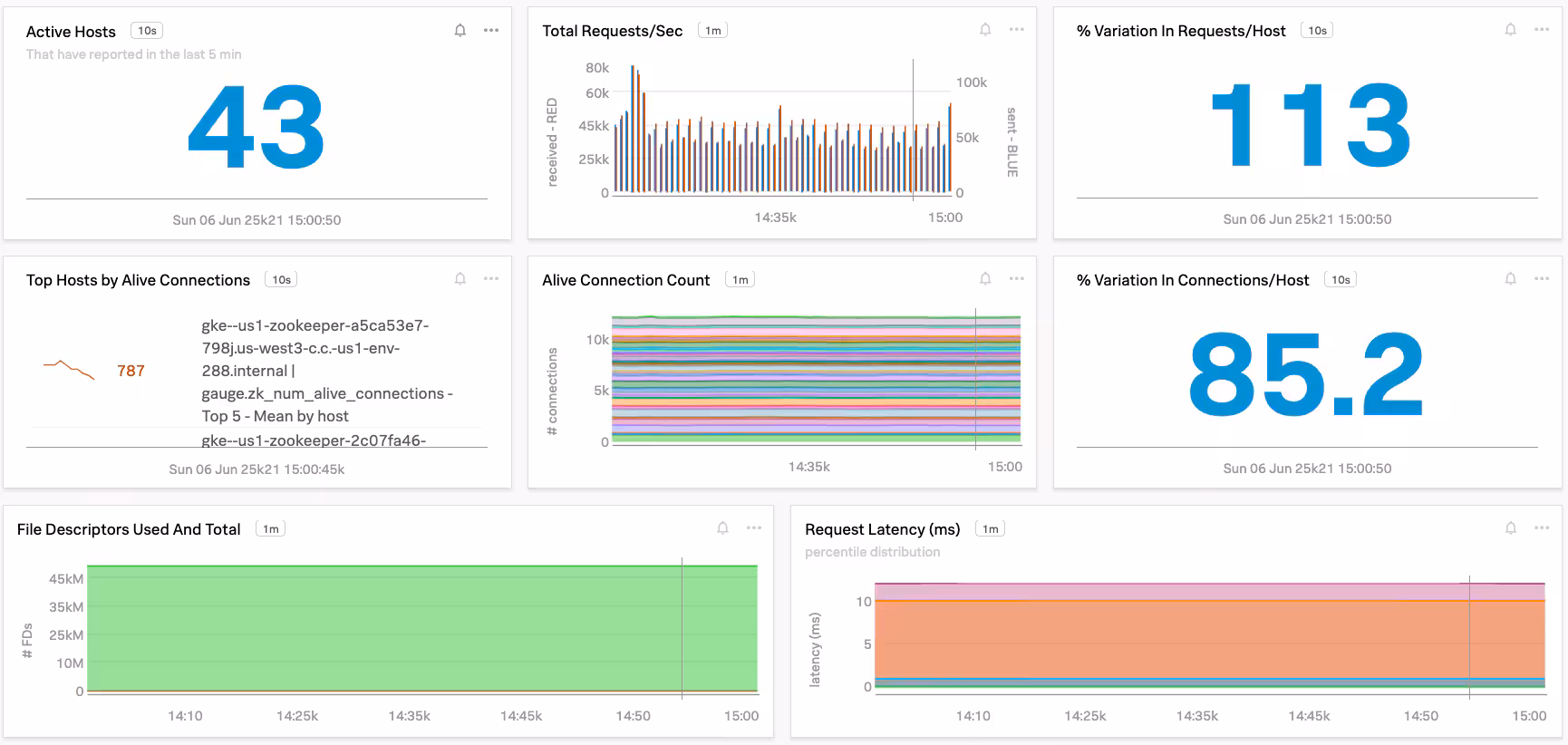Click the 10s resolution badge on Active Hosts
This screenshot has height=745, width=1568.
click(147, 31)
